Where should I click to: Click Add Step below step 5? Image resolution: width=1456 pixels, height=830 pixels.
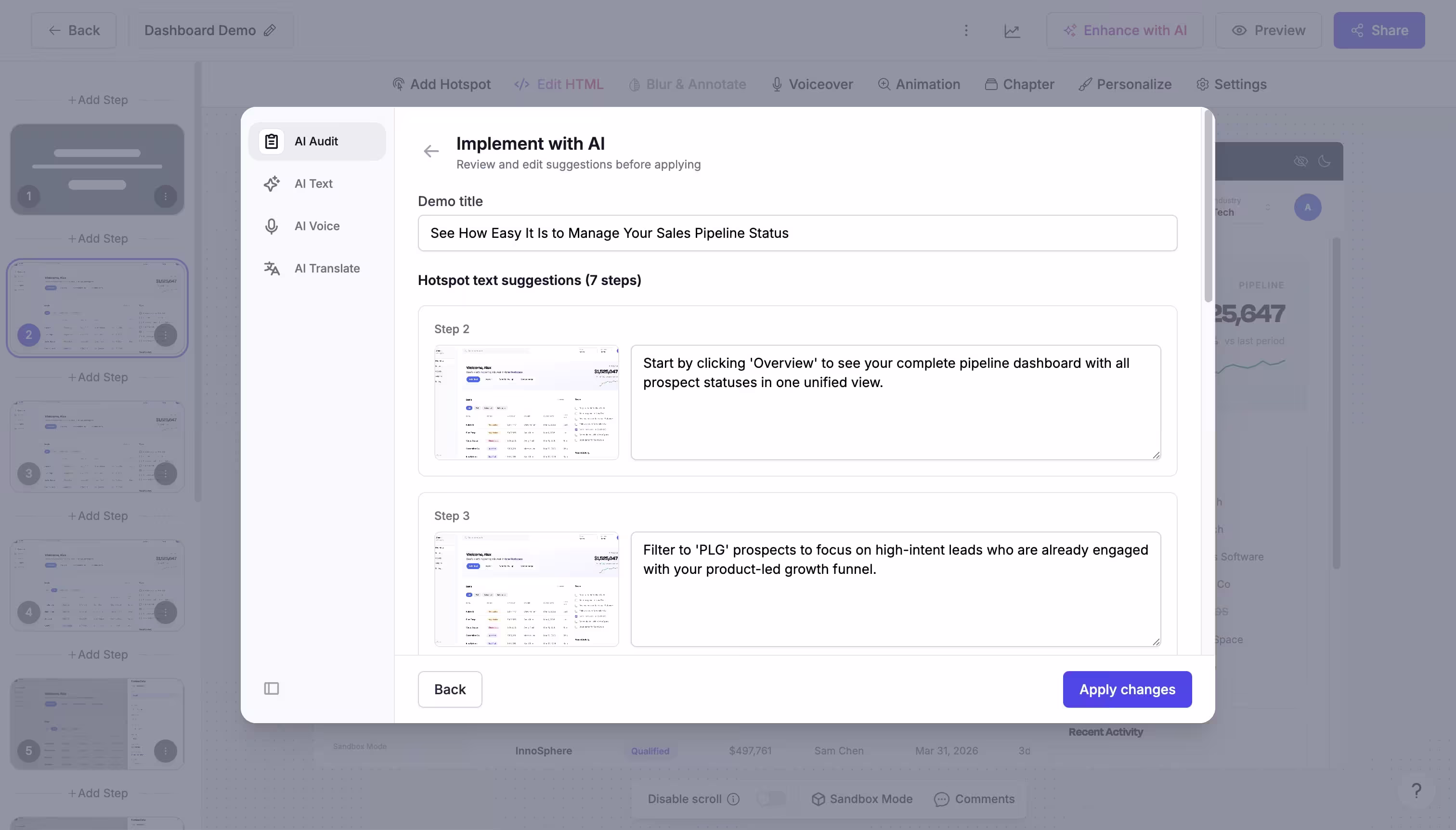97,793
